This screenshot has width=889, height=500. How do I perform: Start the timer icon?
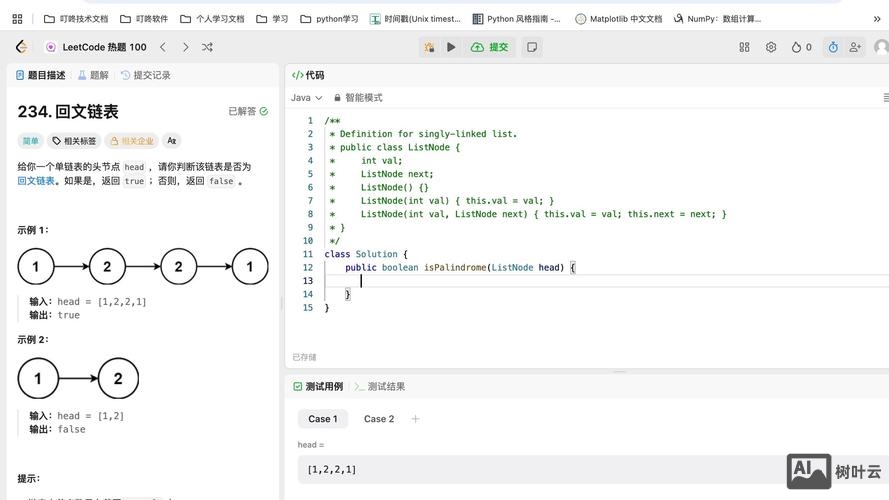click(833, 47)
